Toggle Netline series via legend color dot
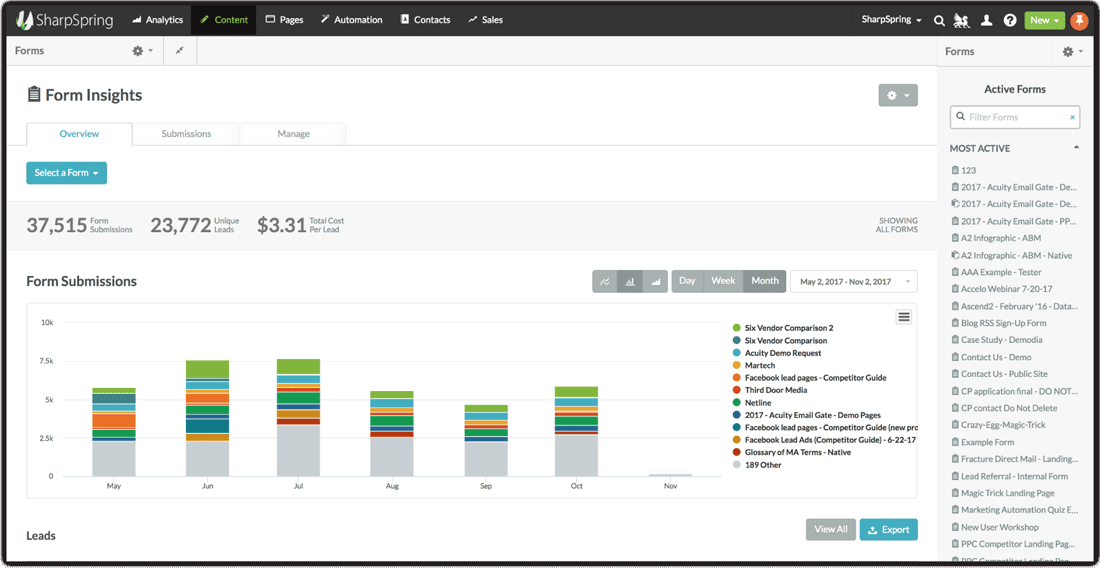The image size is (1100, 568). pyautogui.click(x=737, y=403)
